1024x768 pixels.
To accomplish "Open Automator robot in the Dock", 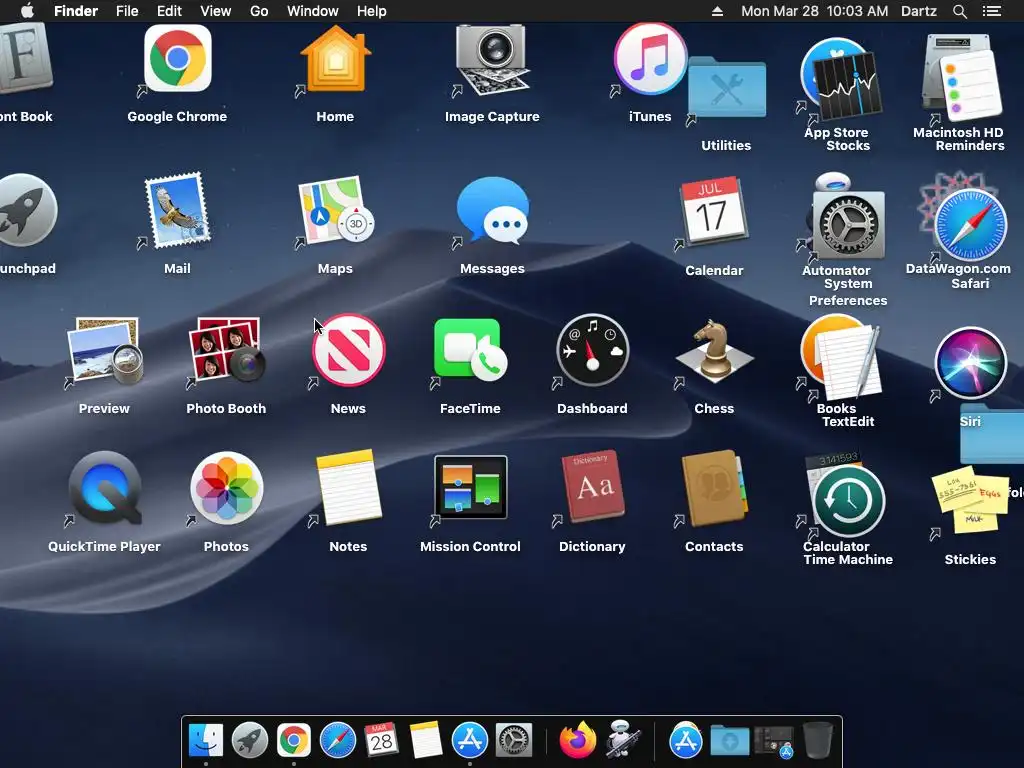I will click(x=622, y=739).
